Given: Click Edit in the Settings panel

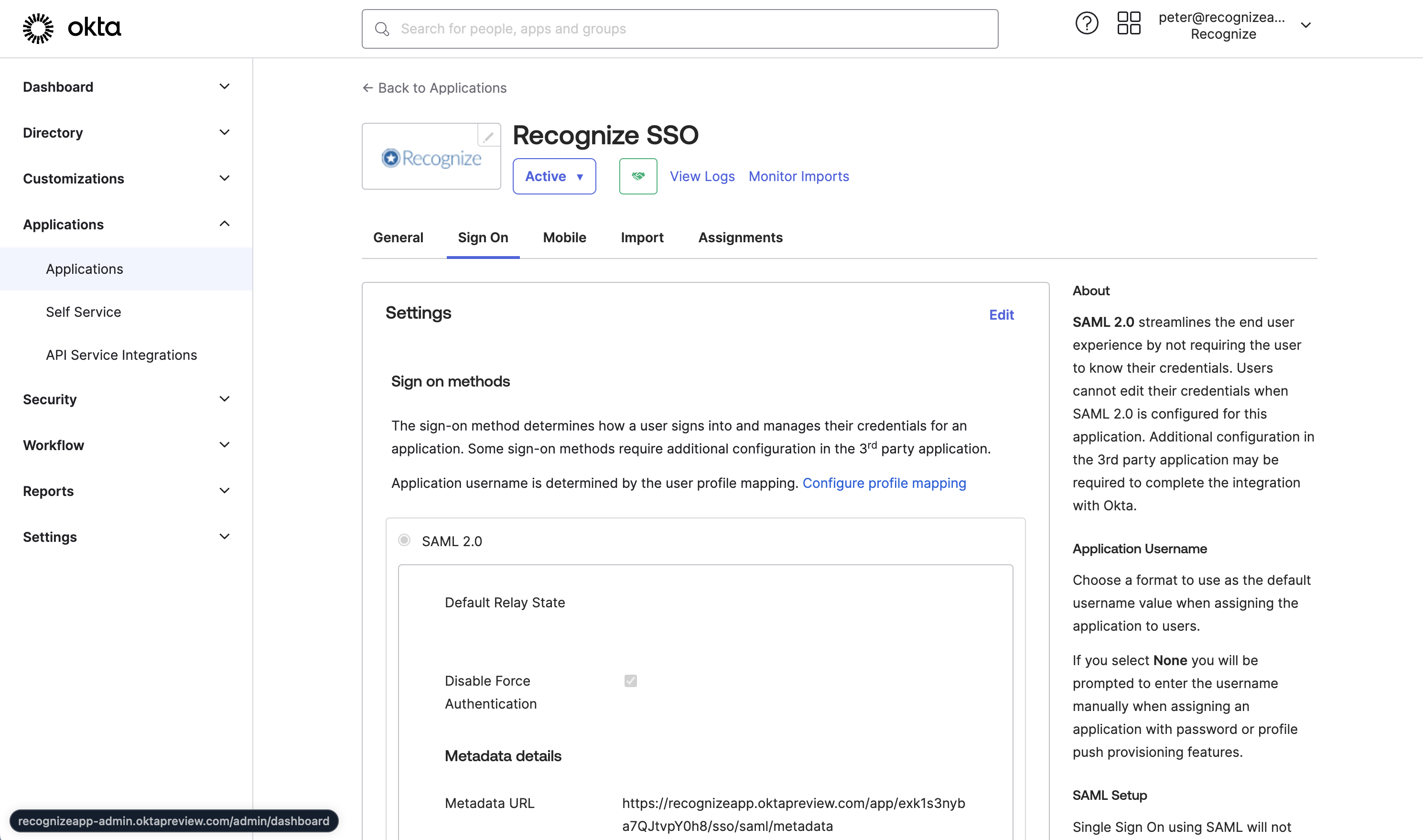Looking at the screenshot, I should [x=1001, y=315].
